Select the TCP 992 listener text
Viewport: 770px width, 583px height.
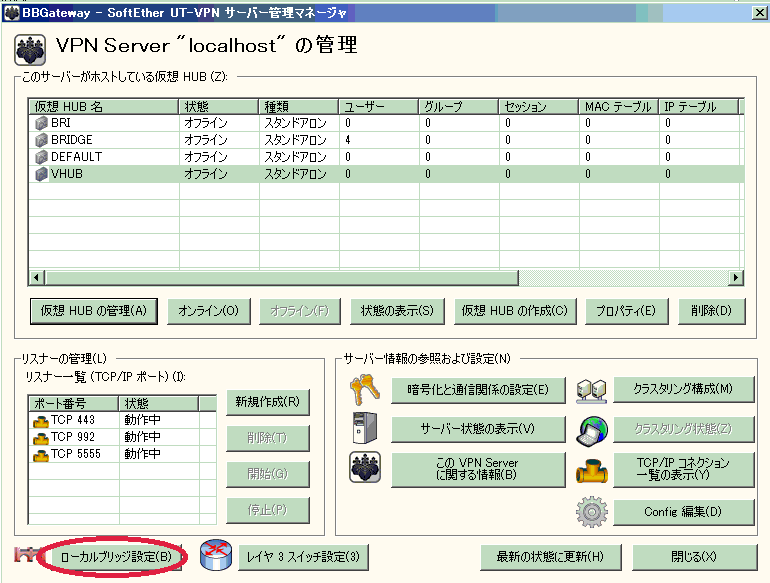click(73, 437)
